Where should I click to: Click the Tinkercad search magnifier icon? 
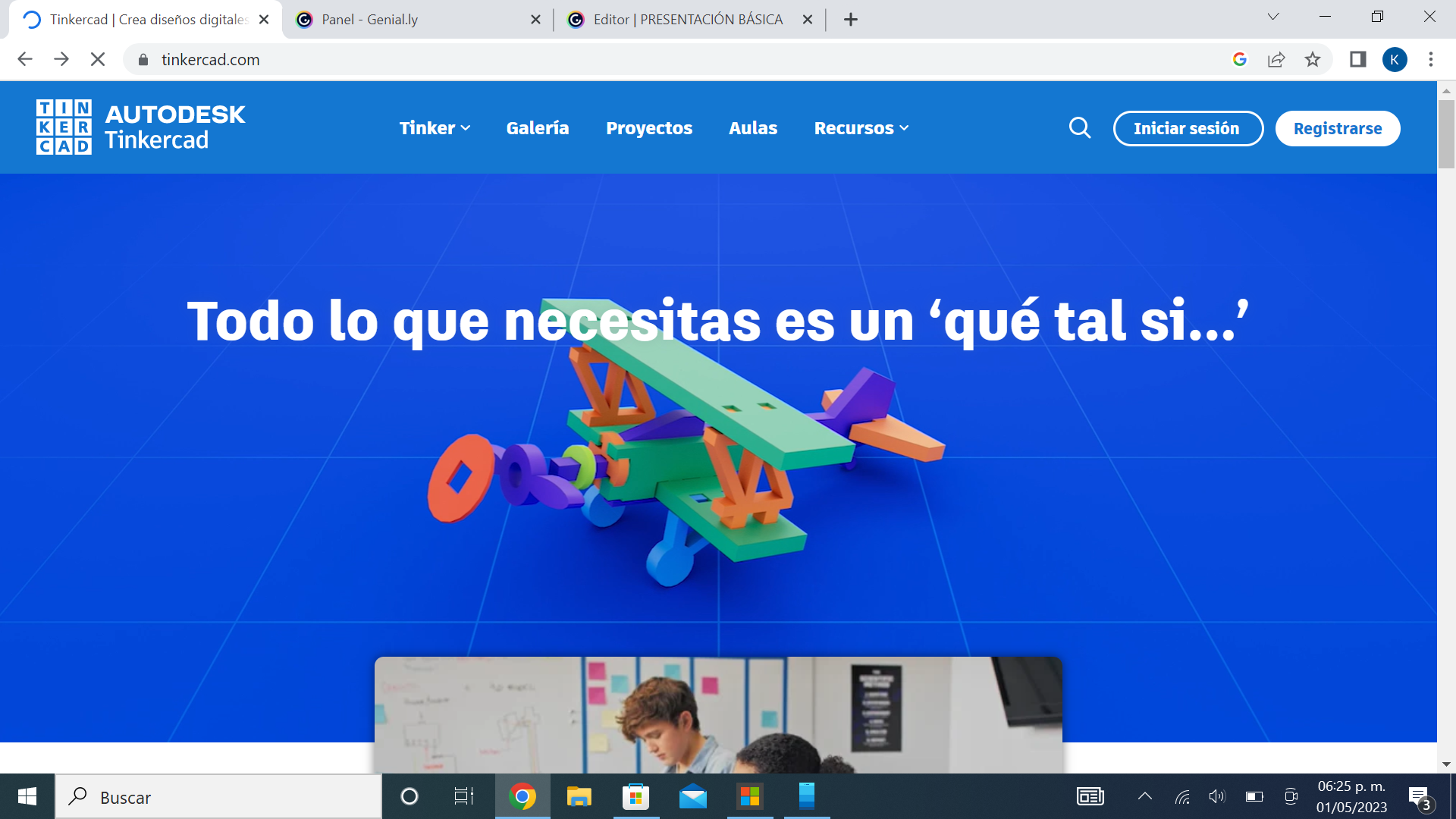(x=1080, y=128)
